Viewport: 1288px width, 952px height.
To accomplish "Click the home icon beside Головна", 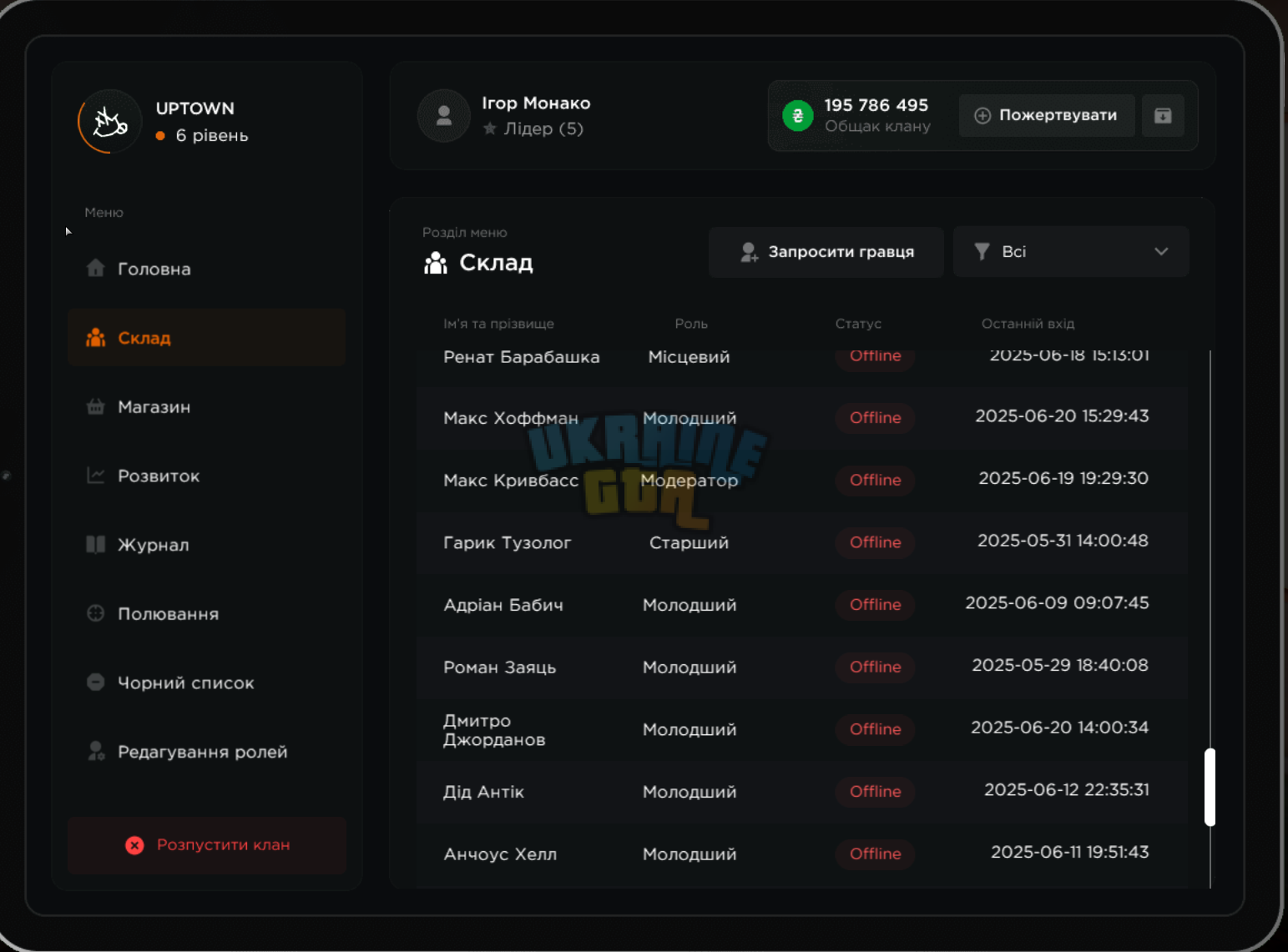I will (96, 268).
